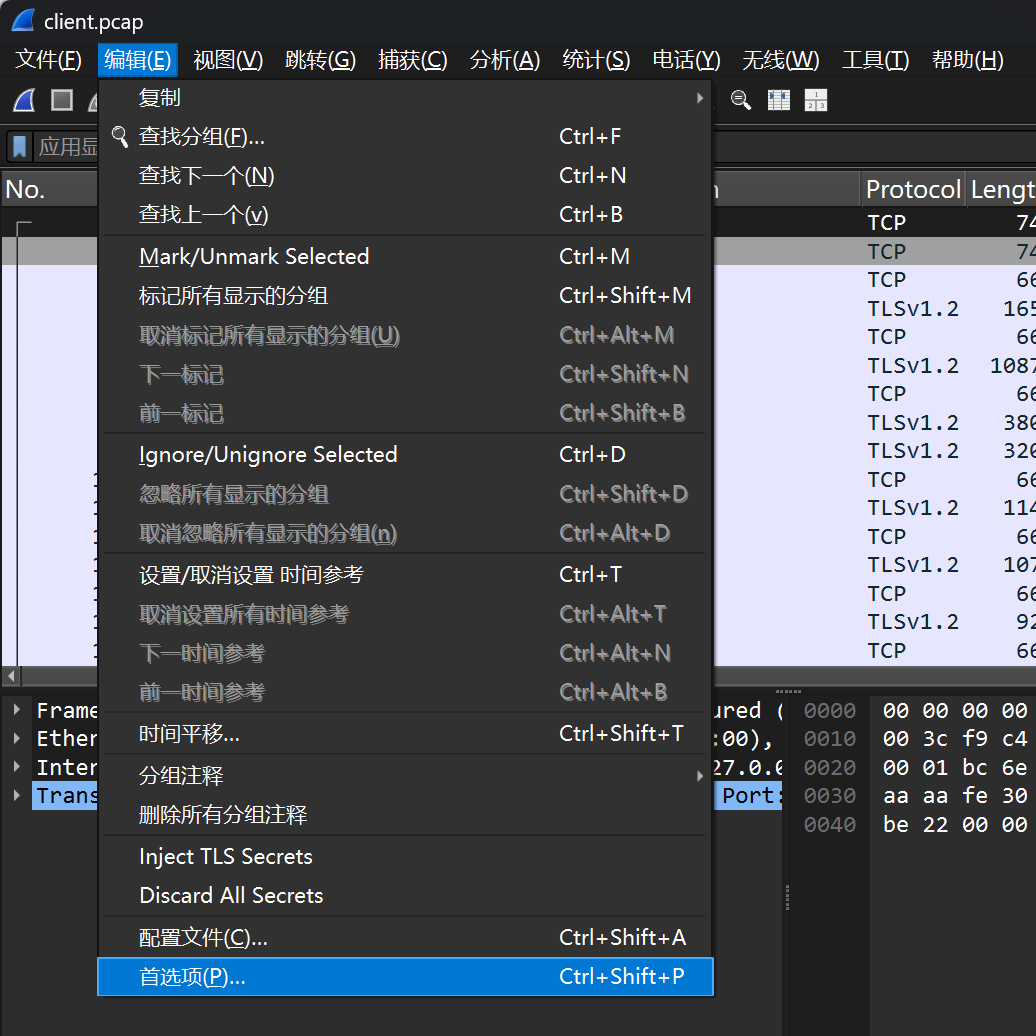Screen dimensions: 1036x1036
Task: Open the 分析(A) menu
Action: (x=505, y=60)
